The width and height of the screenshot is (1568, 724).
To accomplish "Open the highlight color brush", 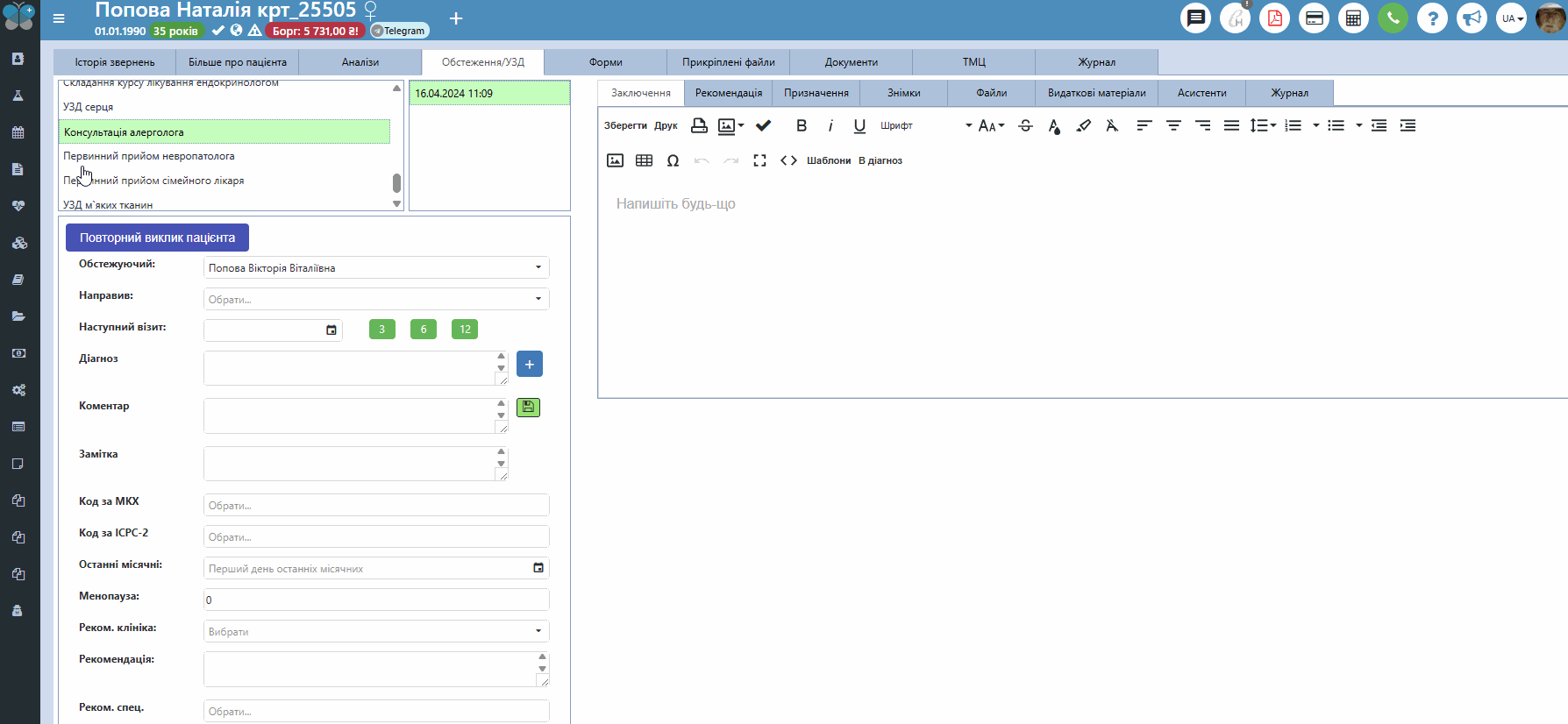I will pyautogui.click(x=1084, y=125).
